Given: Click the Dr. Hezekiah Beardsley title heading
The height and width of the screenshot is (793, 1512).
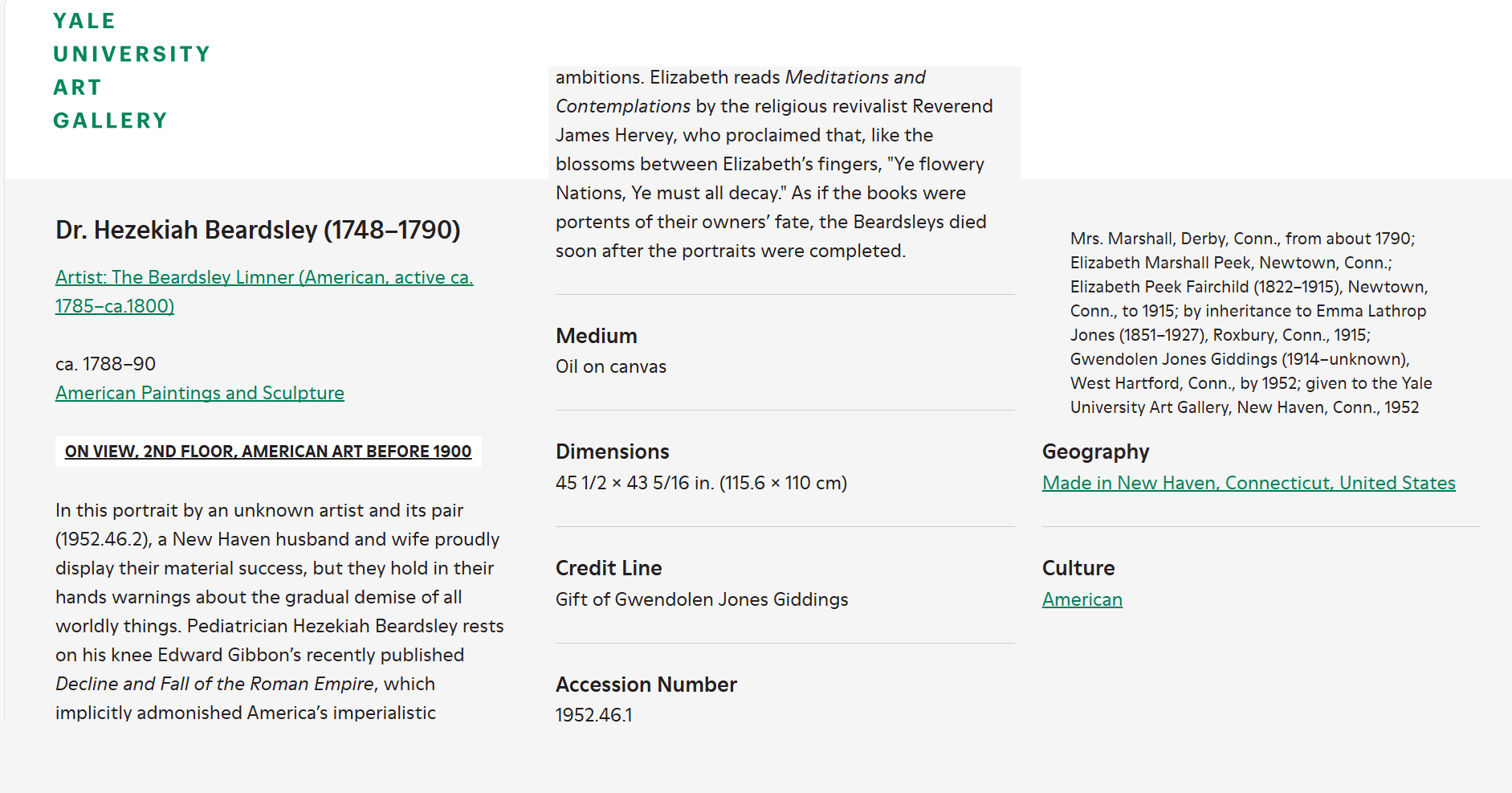Looking at the screenshot, I should (258, 230).
